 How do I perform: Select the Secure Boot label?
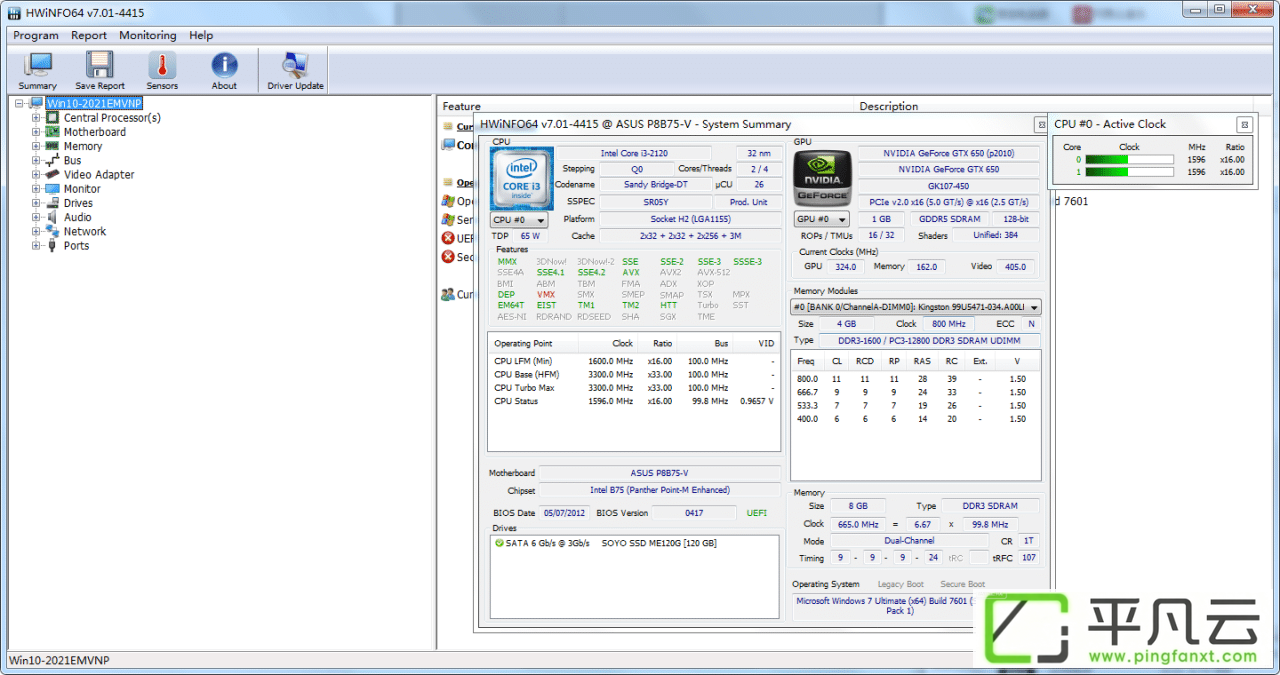(x=962, y=584)
